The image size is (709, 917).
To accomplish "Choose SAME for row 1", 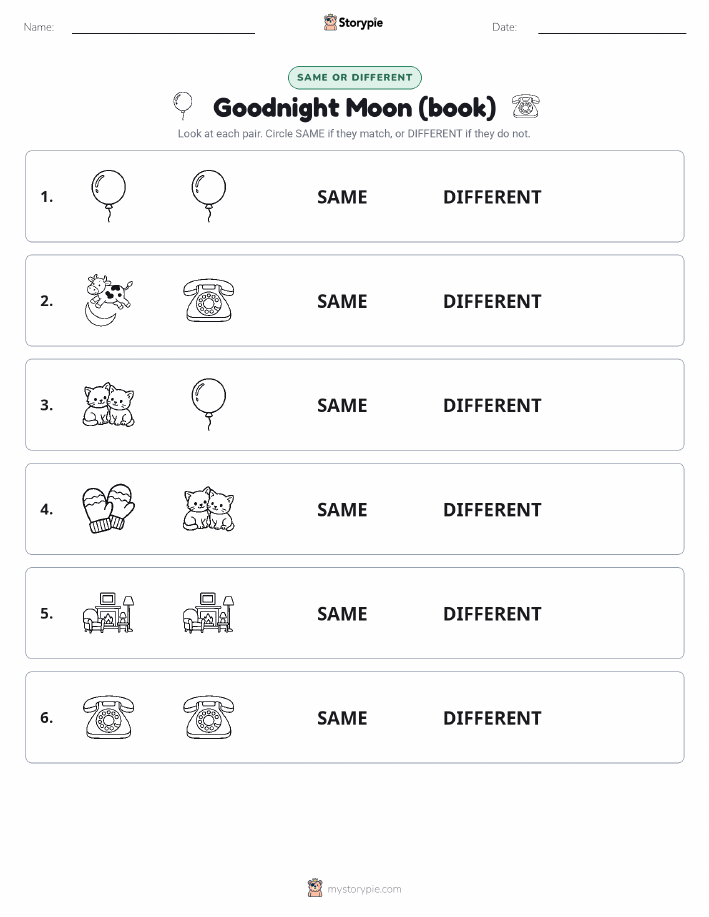I will [x=342, y=197].
